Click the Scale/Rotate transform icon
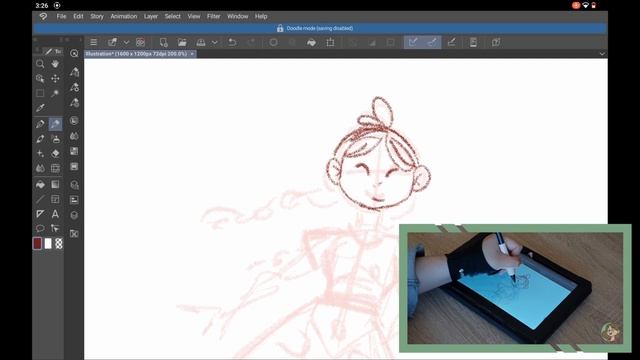 [330, 42]
